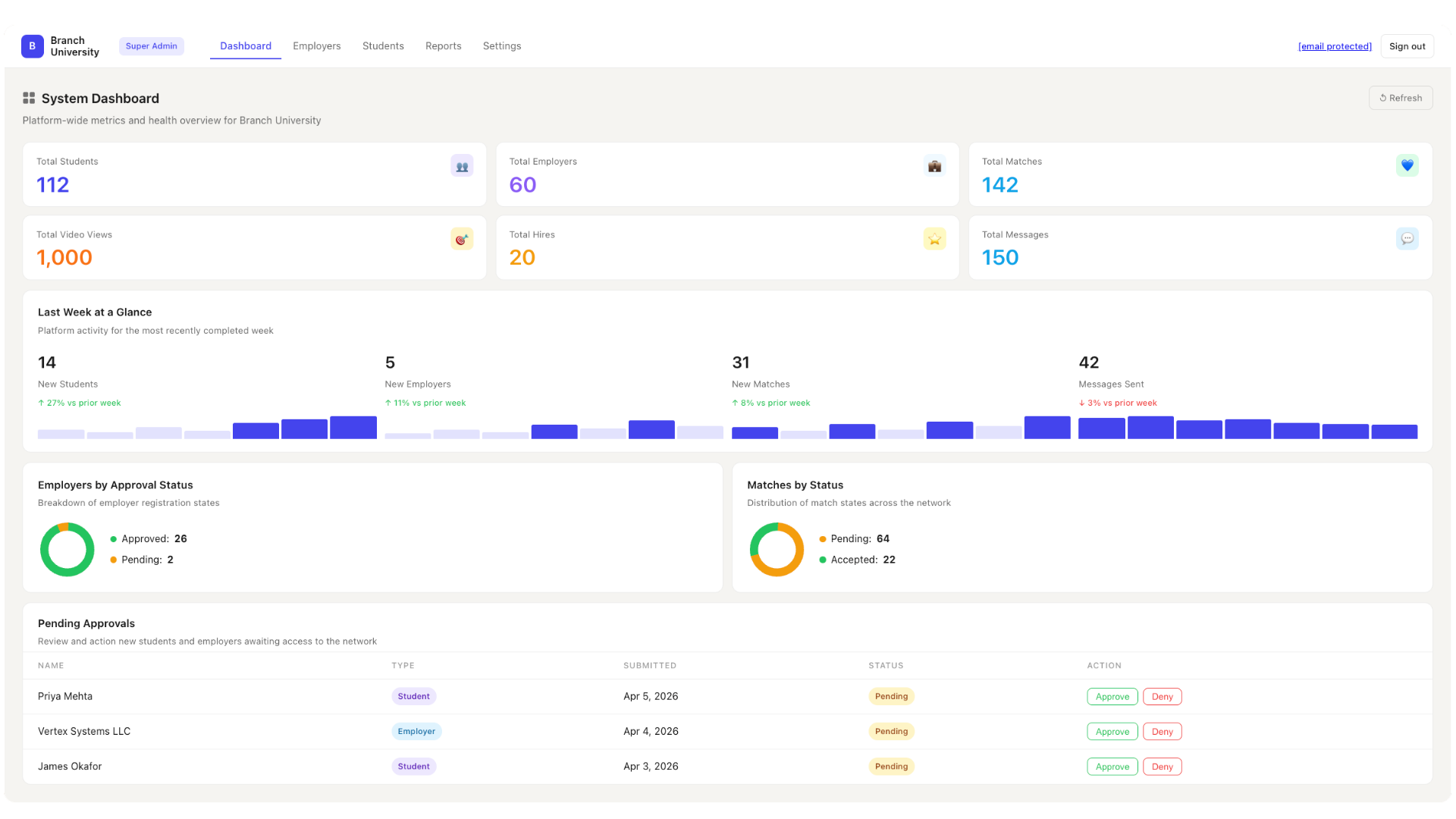Viewport: 1456px width, 819px height.
Task: Click the System Dashboard grid icon
Action: pyautogui.click(x=29, y=98)
